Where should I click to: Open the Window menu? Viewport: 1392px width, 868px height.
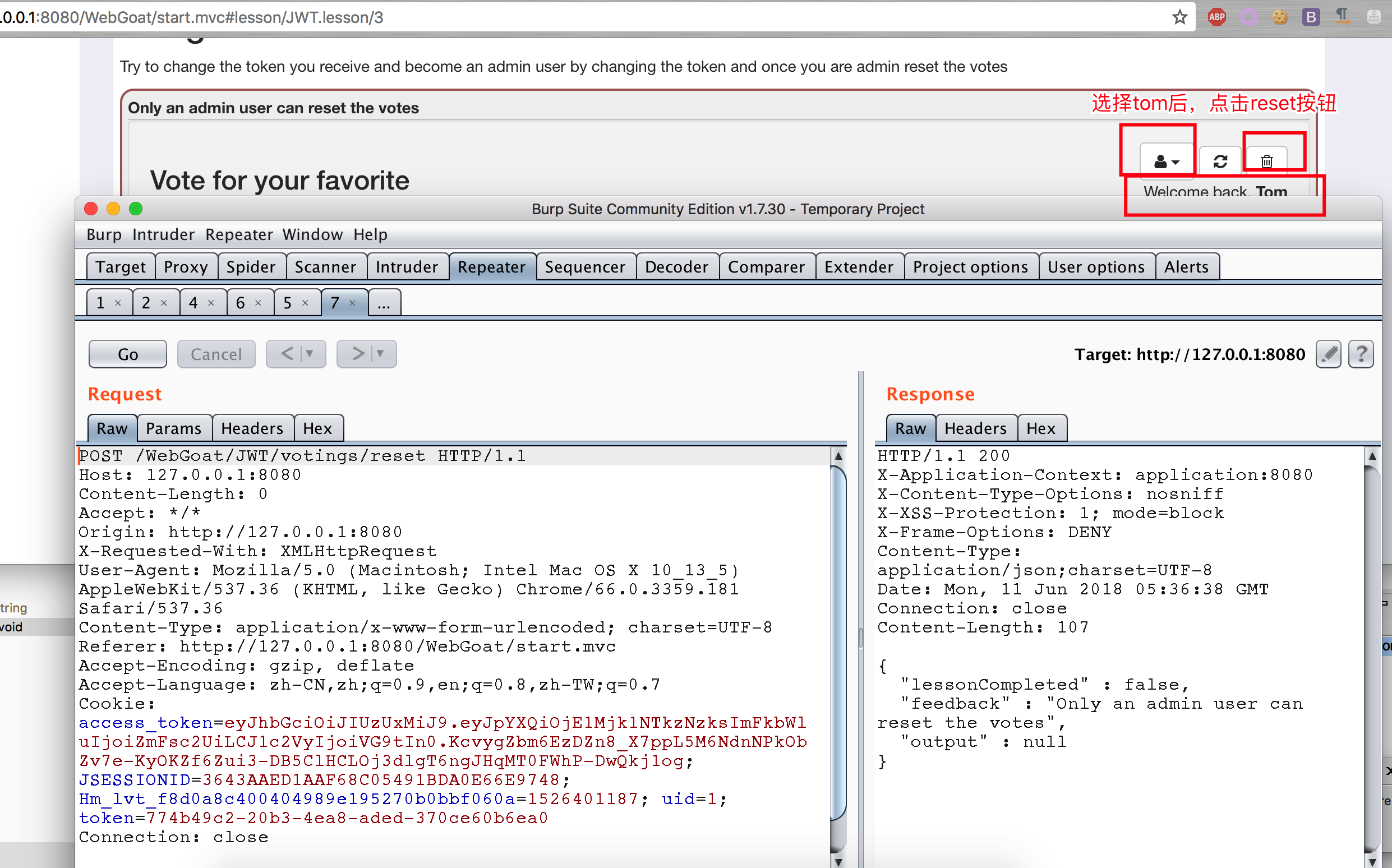pyautogui.click(x=312, y=234)
